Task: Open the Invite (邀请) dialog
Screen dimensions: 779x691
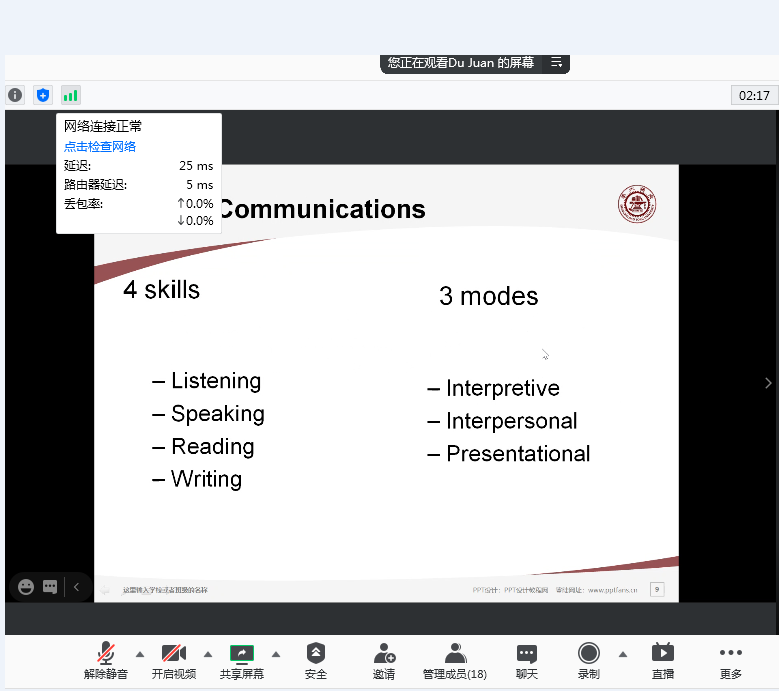Action: point(384,661)
